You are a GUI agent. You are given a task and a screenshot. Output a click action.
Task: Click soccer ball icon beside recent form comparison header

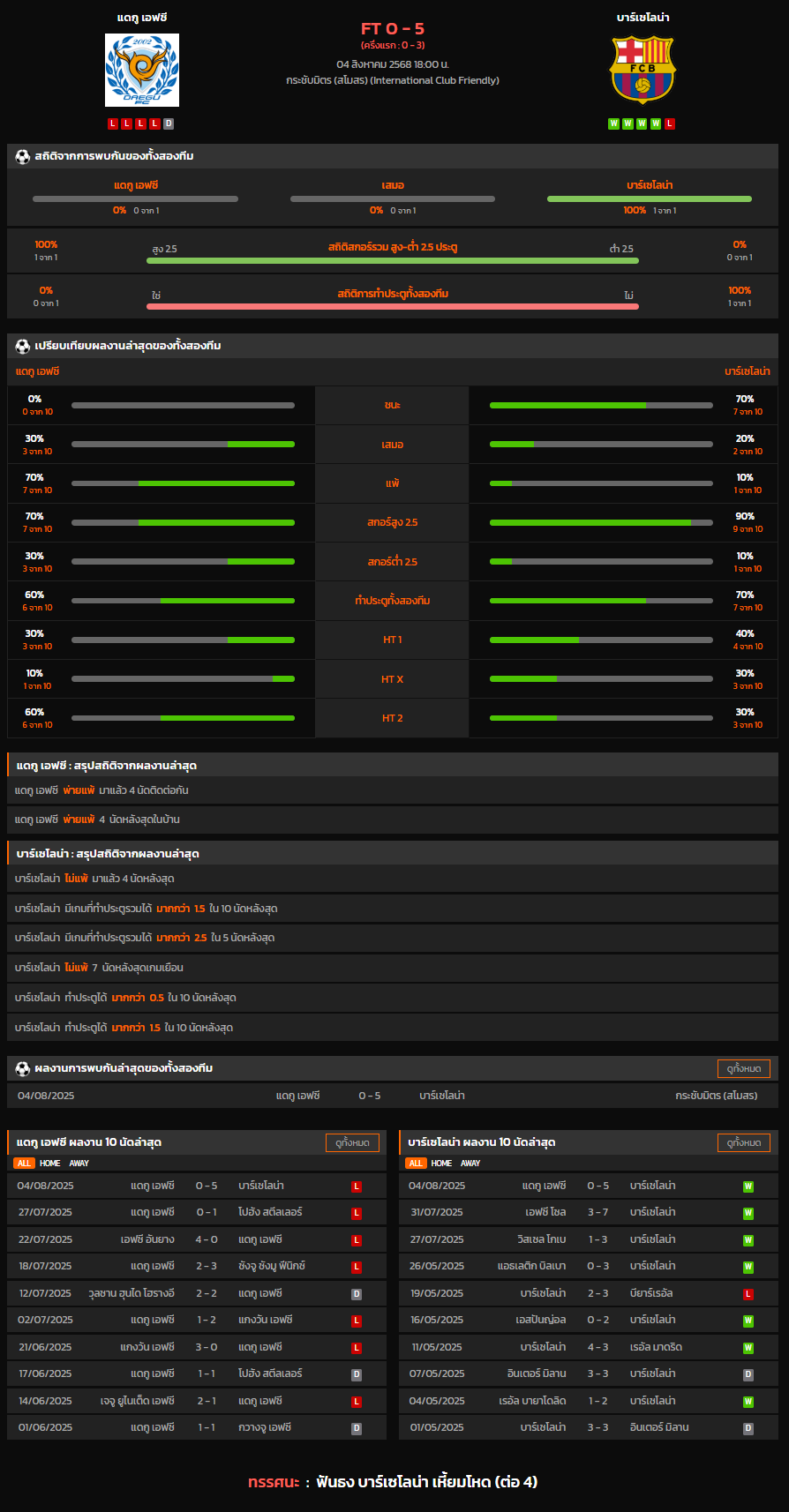[23, 346]
